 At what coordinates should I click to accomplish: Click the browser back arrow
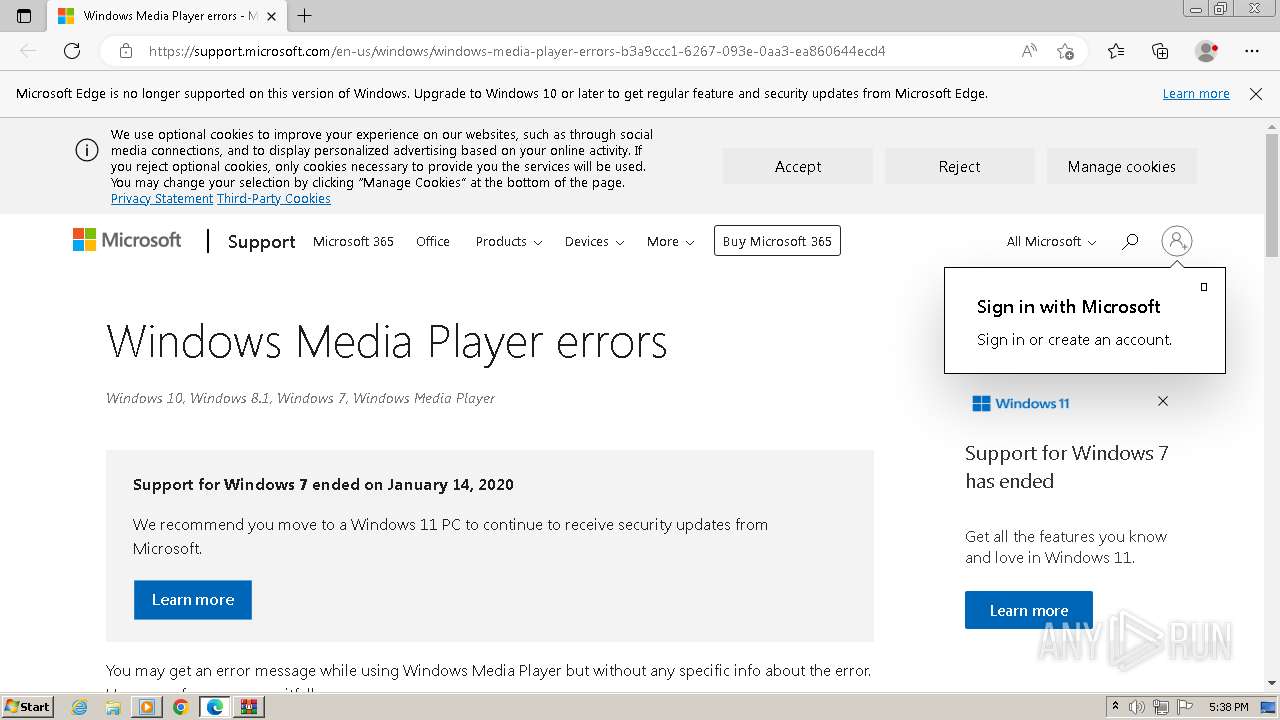pyautogui.click(x=28, y=51)
